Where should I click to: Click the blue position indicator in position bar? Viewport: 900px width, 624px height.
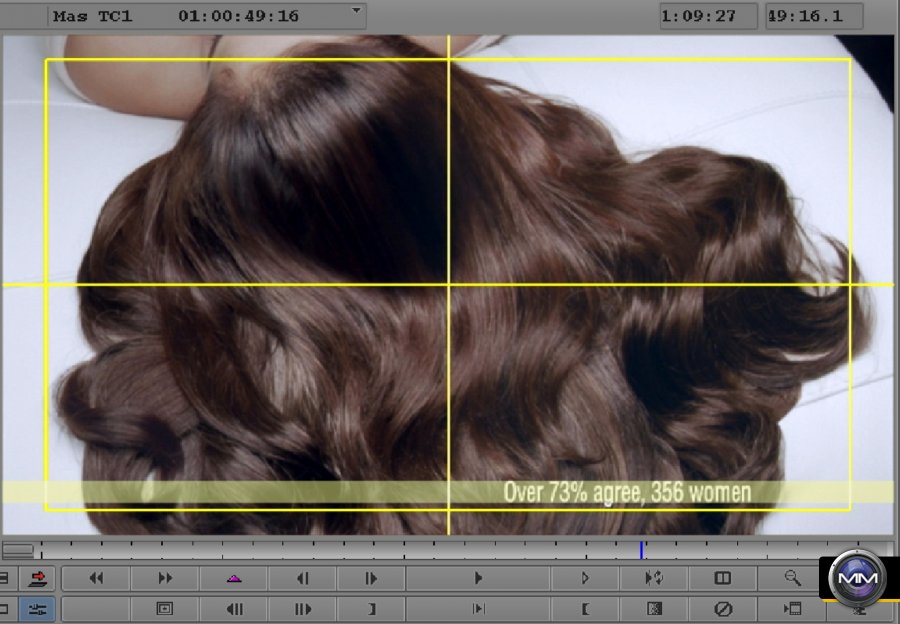coord(641,550)
